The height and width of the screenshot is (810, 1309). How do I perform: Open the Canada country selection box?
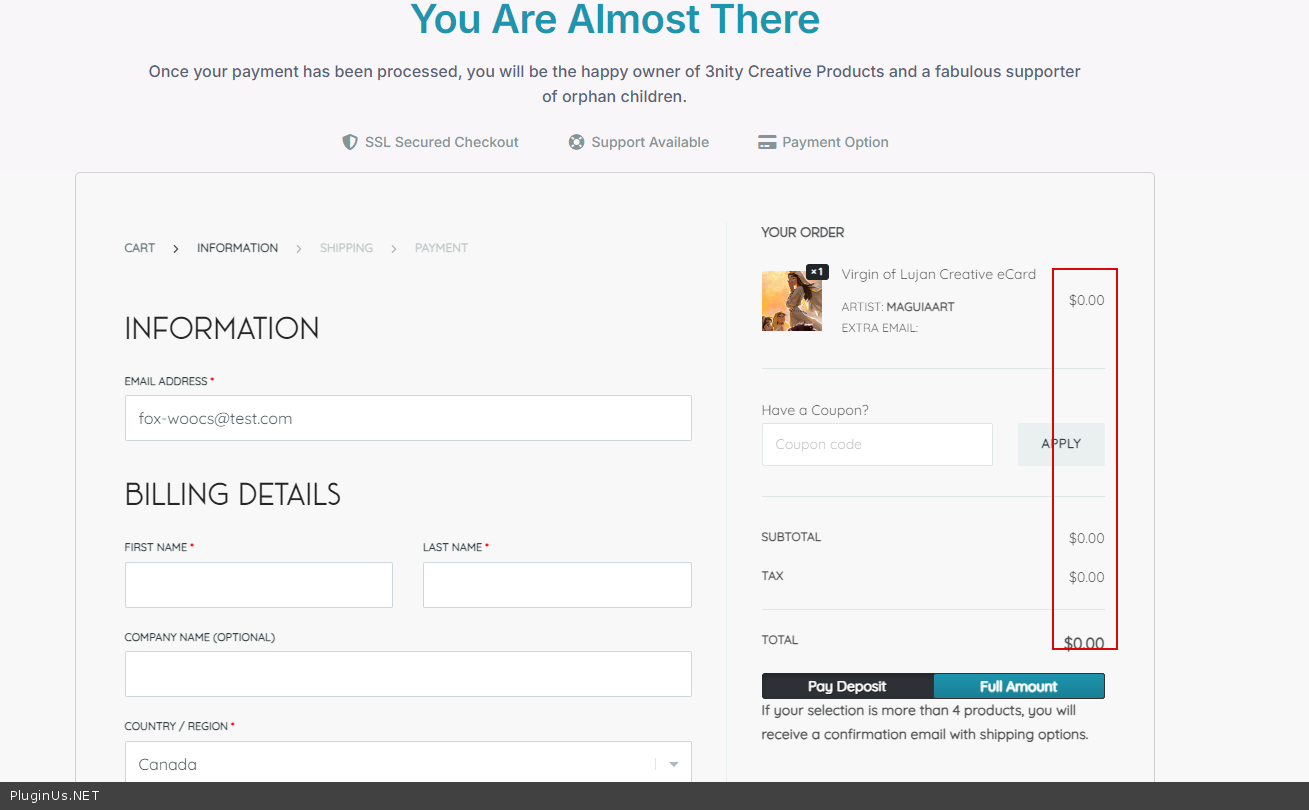[x=390, y=764]
